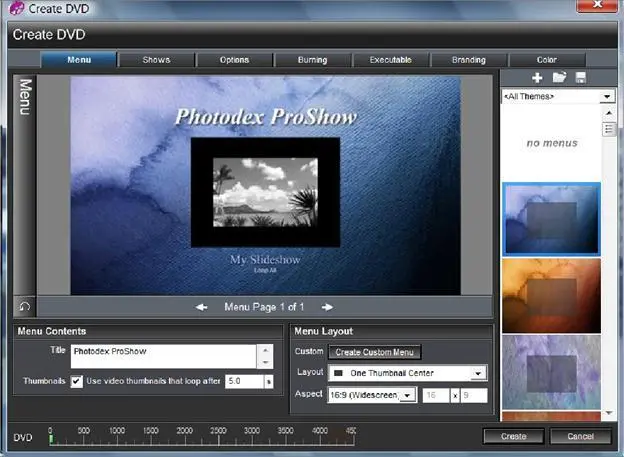Switch to the Shows tab

coord(156,60)
